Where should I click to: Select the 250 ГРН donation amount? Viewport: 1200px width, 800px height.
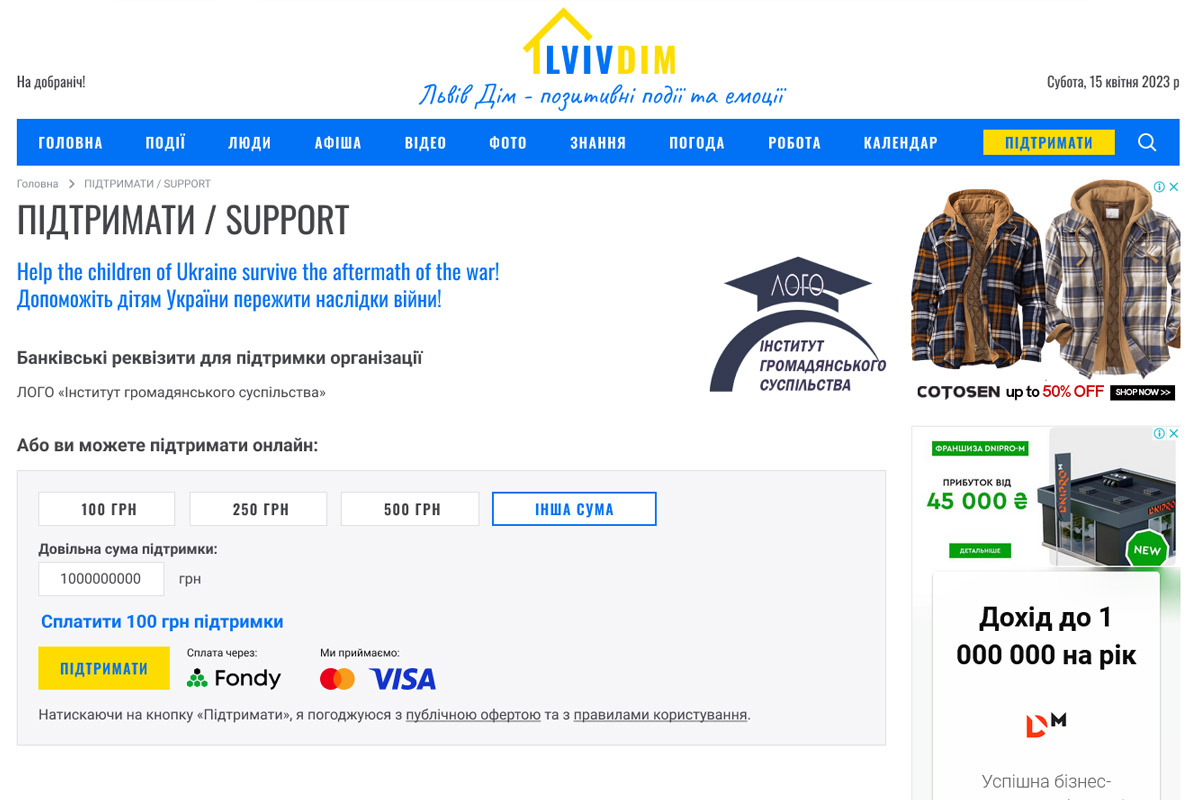[258, 509]
